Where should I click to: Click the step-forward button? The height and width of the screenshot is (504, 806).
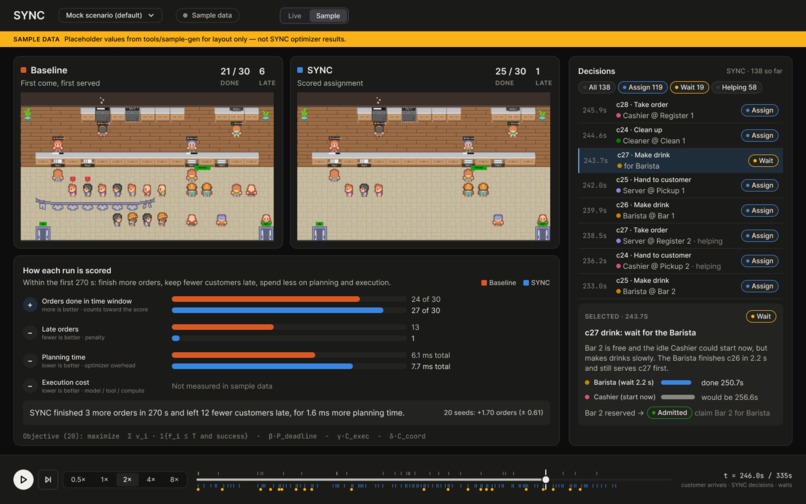click(48, 479)
